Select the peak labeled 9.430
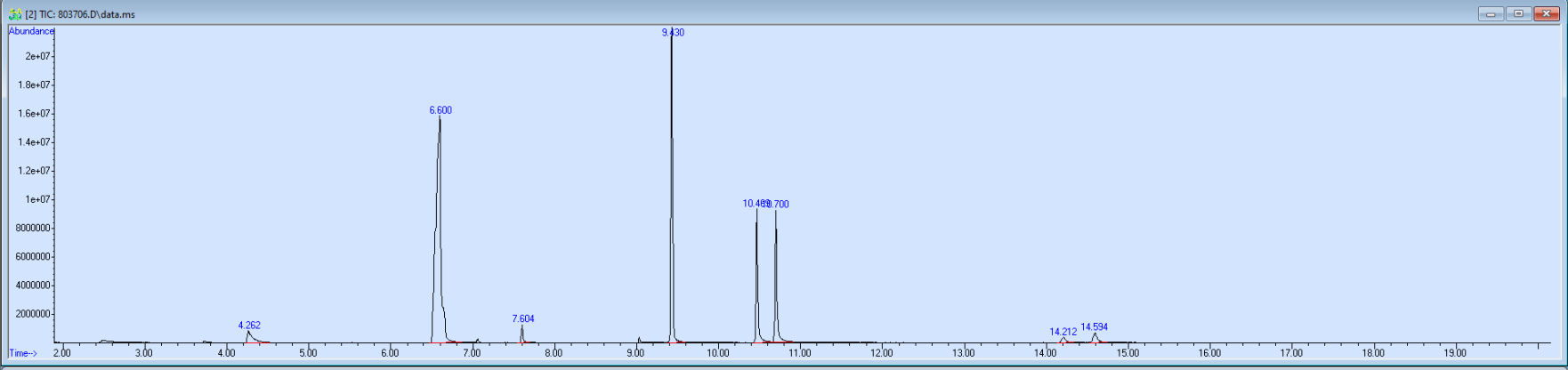1568x370 pixels. pos(673,32)
